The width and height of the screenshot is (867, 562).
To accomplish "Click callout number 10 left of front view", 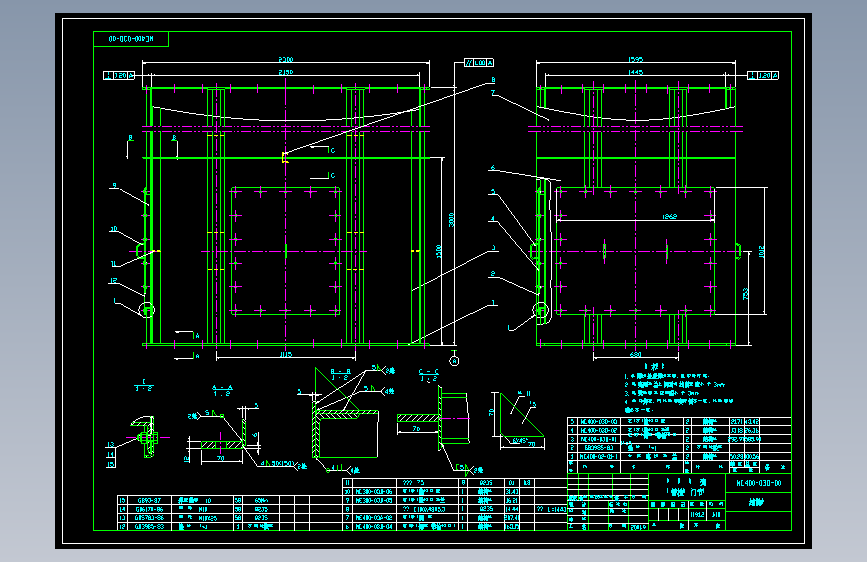I will coord(114,228).
